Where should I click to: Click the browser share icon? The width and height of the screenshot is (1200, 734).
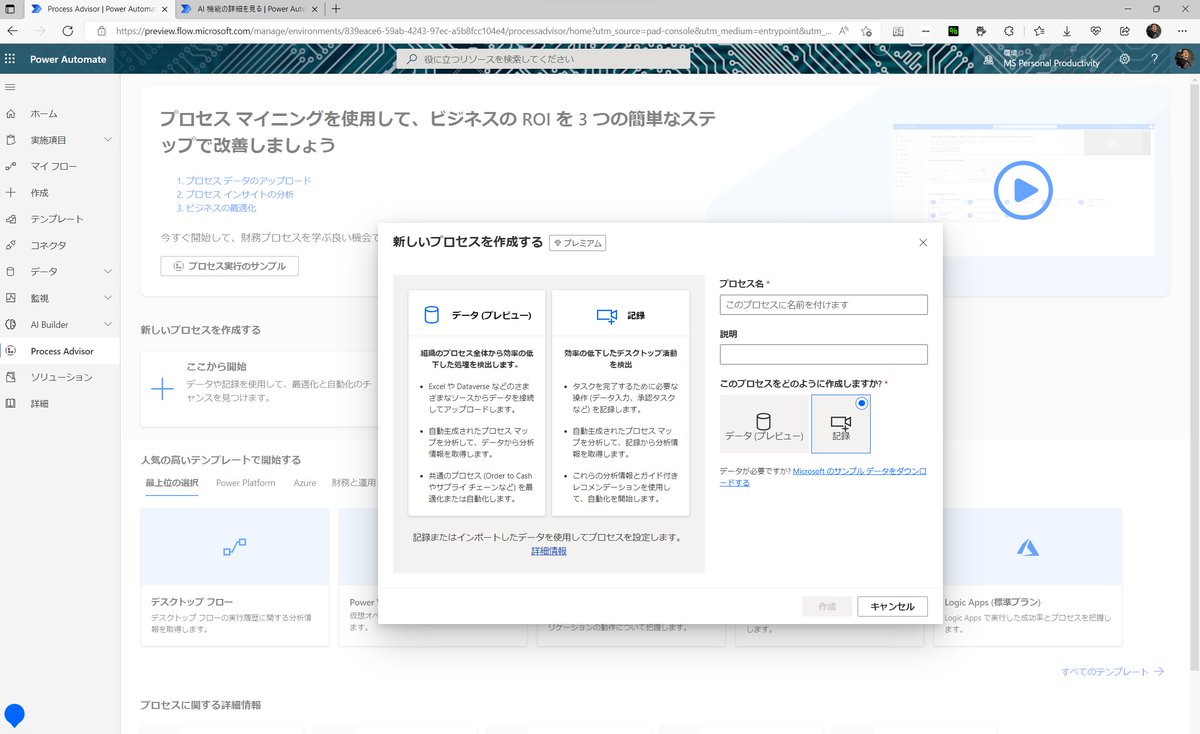click(1125, 31)
